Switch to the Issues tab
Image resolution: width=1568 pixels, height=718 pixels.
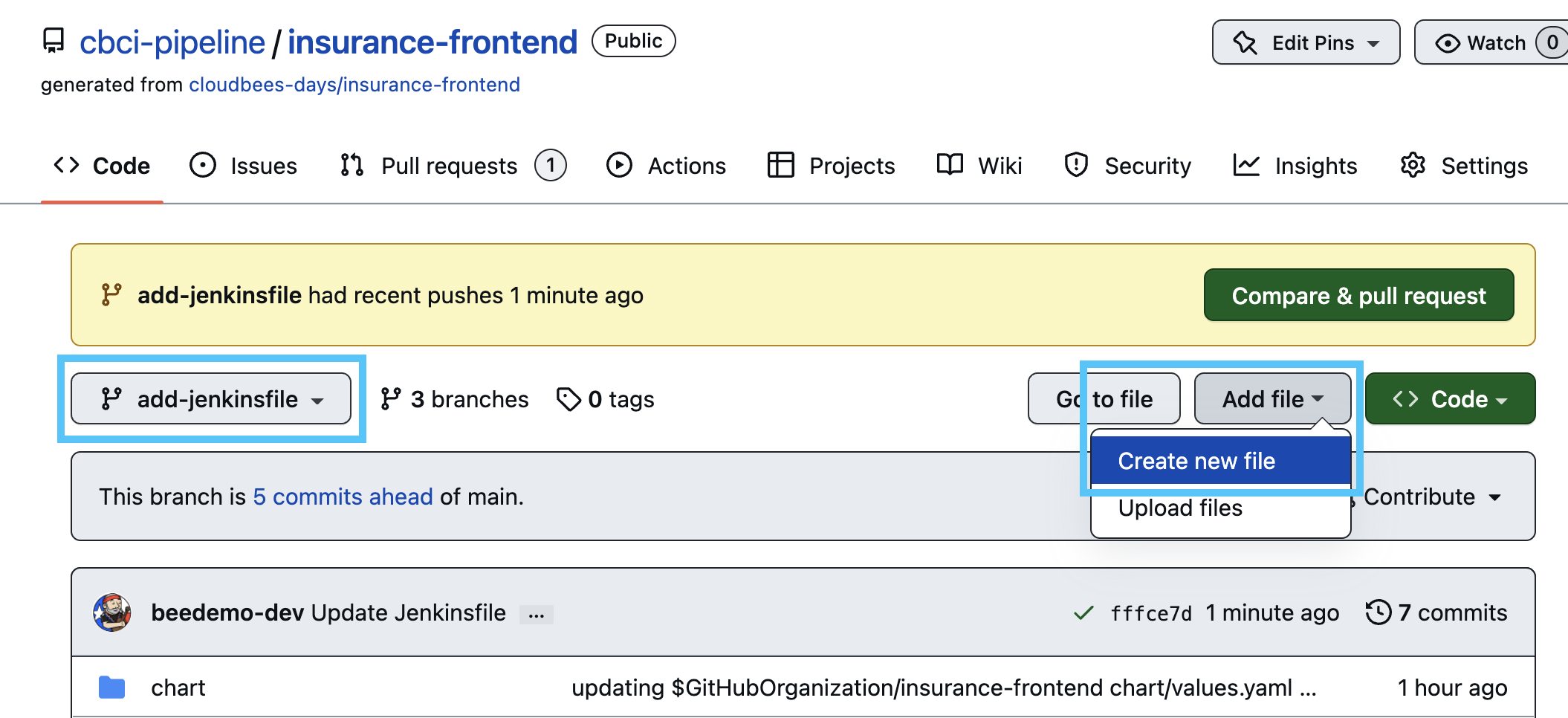243,166
